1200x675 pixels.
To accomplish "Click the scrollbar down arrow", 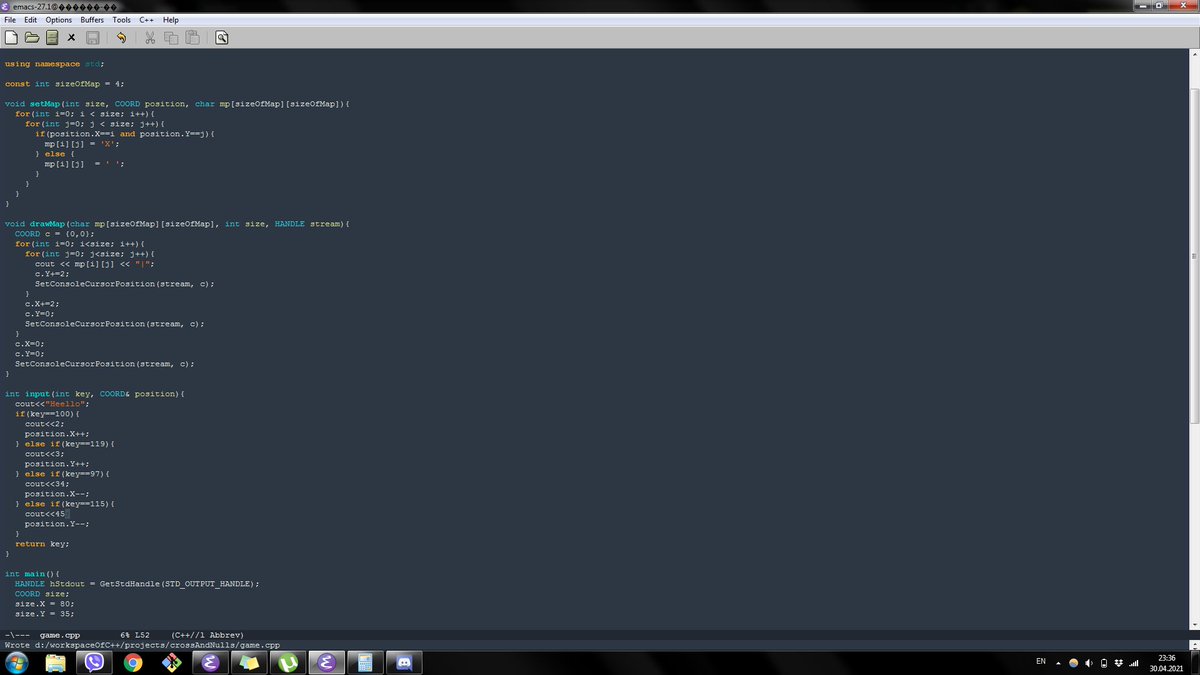I will (x=1194, y=623).
